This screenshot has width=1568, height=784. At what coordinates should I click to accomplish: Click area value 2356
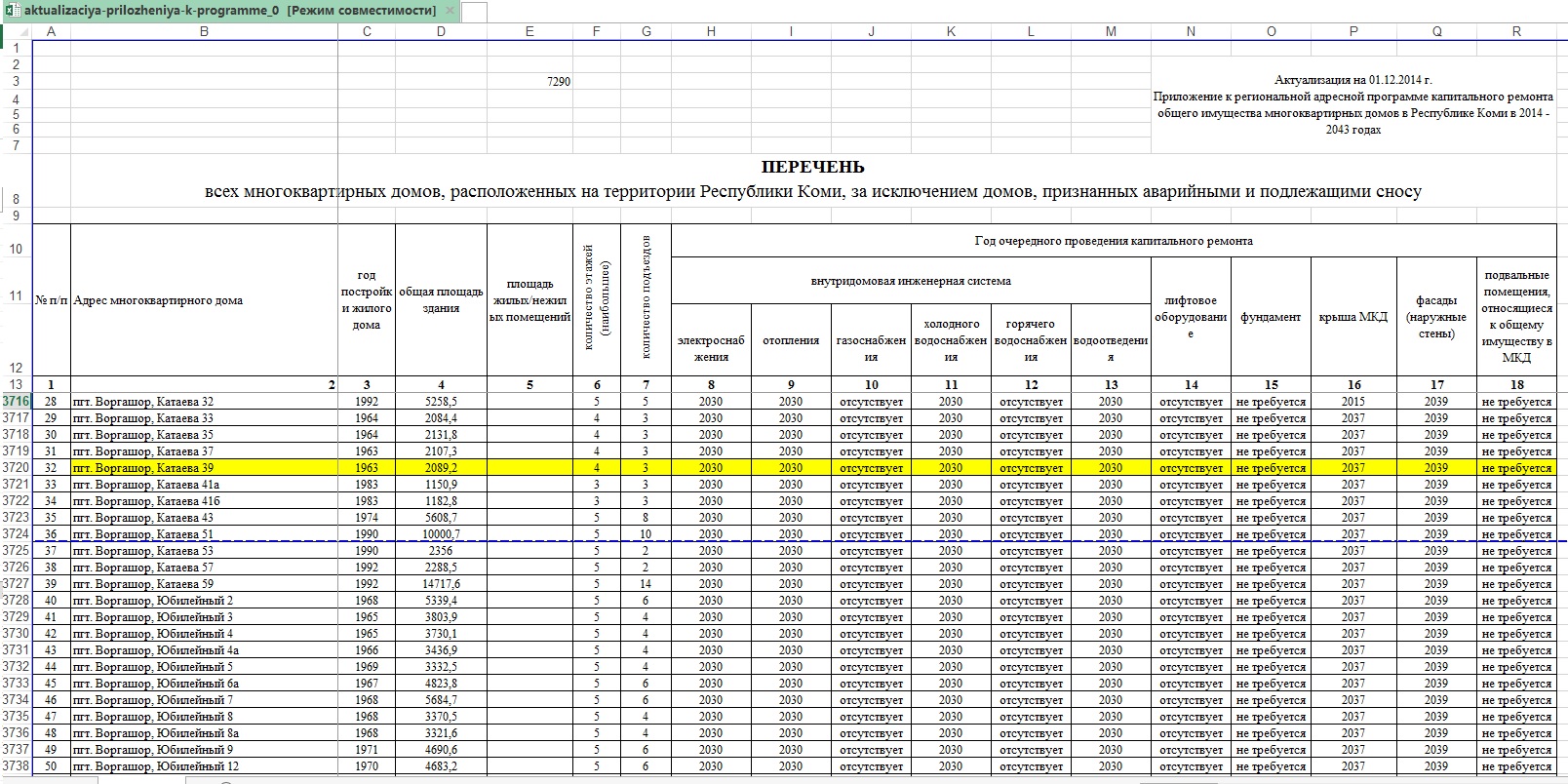click(x=441, y=551)
